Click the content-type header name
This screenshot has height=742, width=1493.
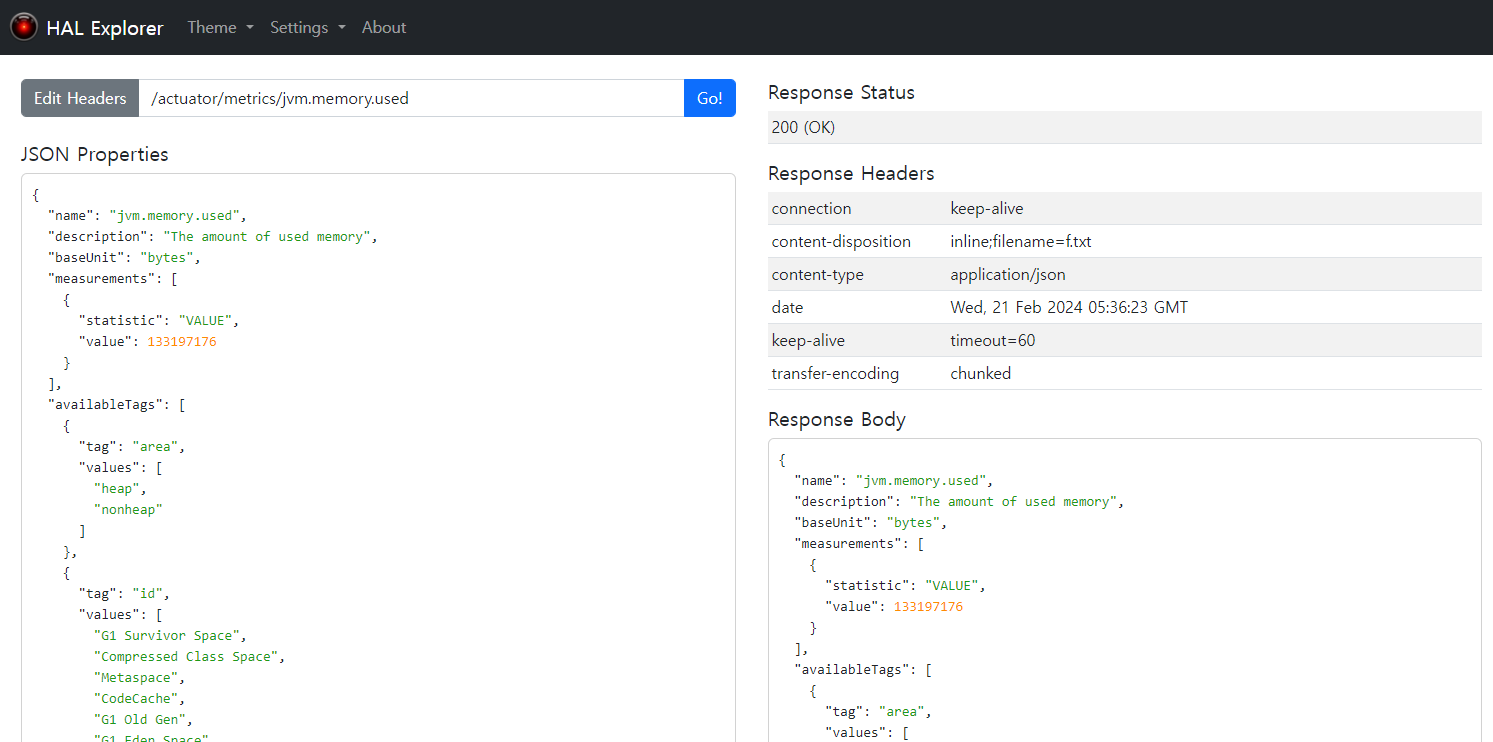[x=817, y=274]
